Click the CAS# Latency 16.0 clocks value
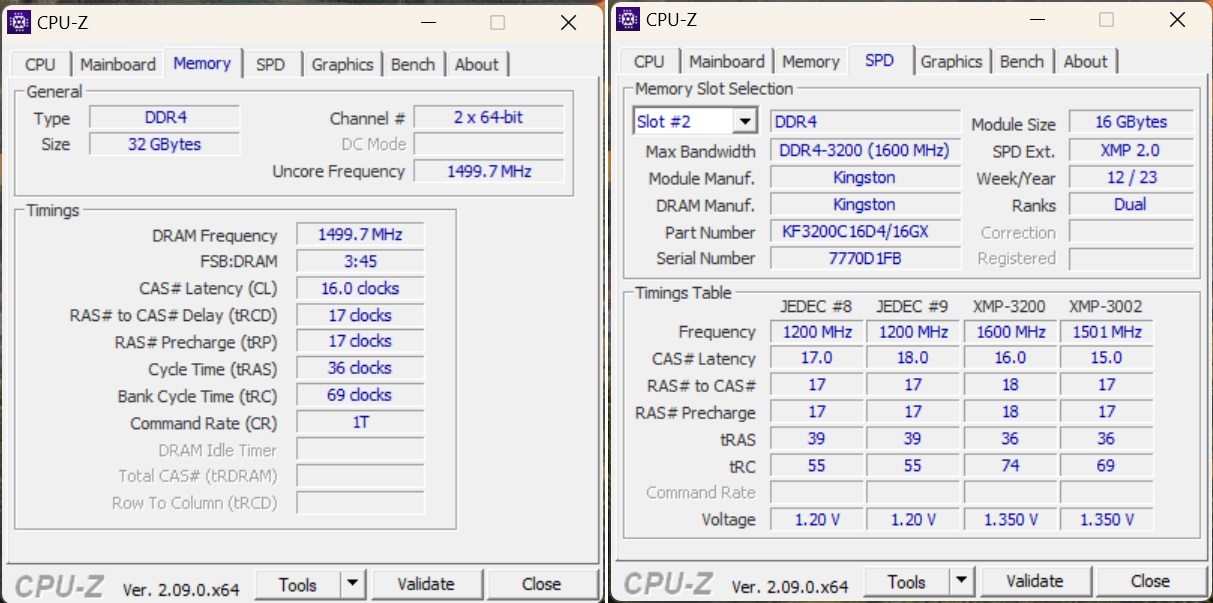Screen dimensions: 1213x603 pyautogui.click(x=360, y=288)
